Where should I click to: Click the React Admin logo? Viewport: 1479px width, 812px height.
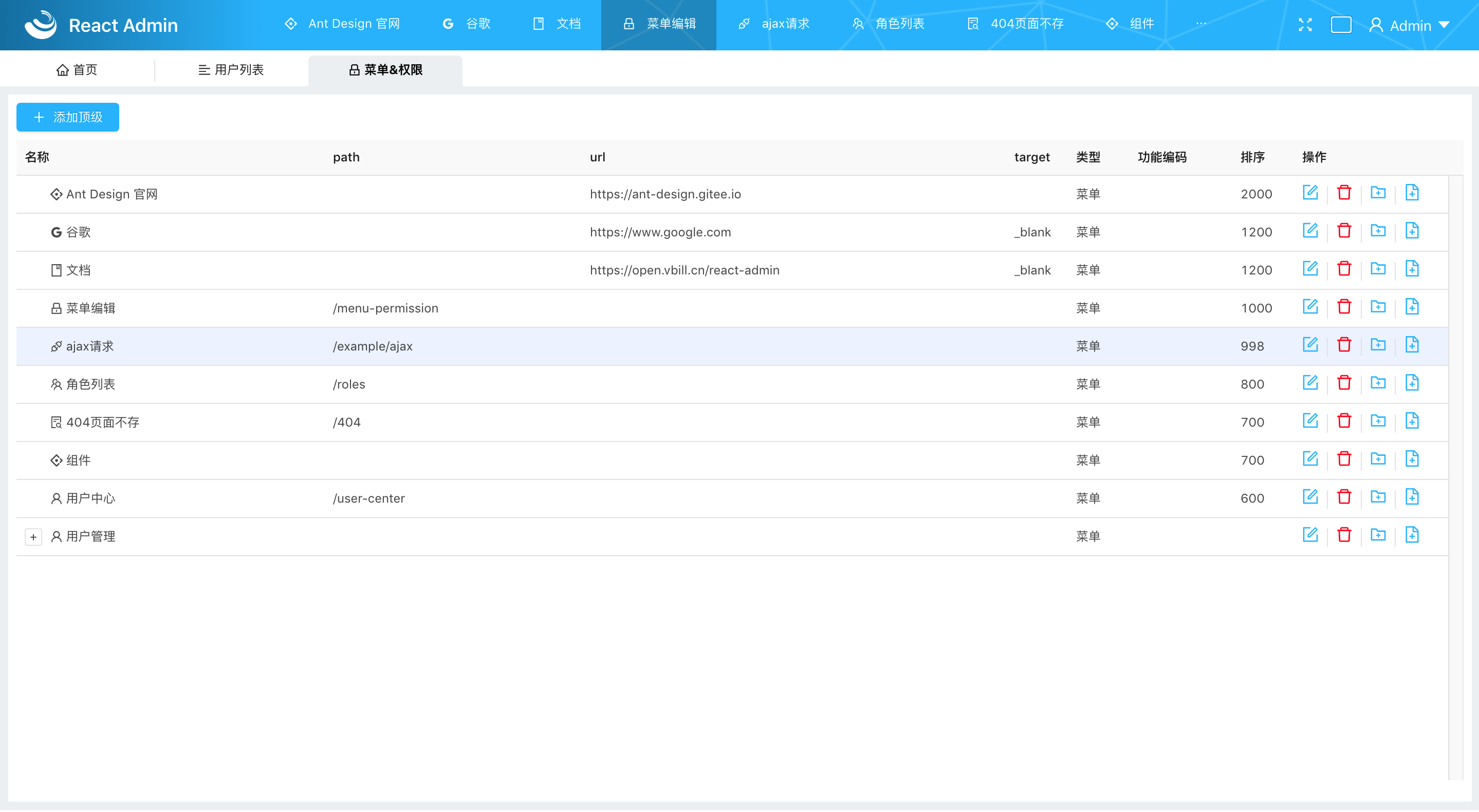[101, 25]
